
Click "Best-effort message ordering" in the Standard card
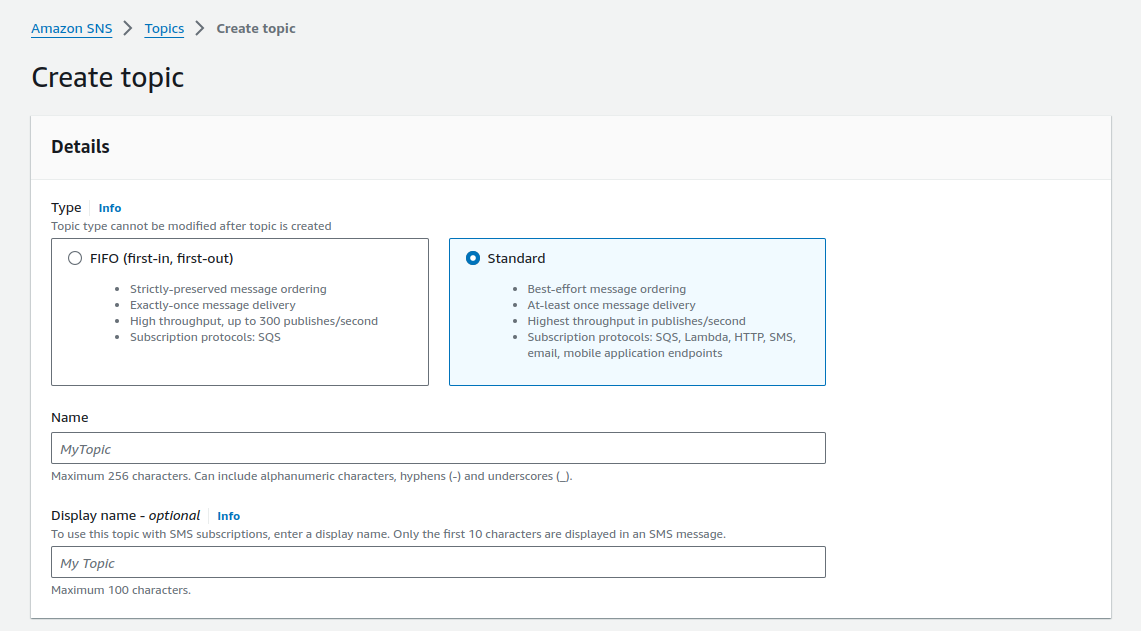tap(606, 289)
